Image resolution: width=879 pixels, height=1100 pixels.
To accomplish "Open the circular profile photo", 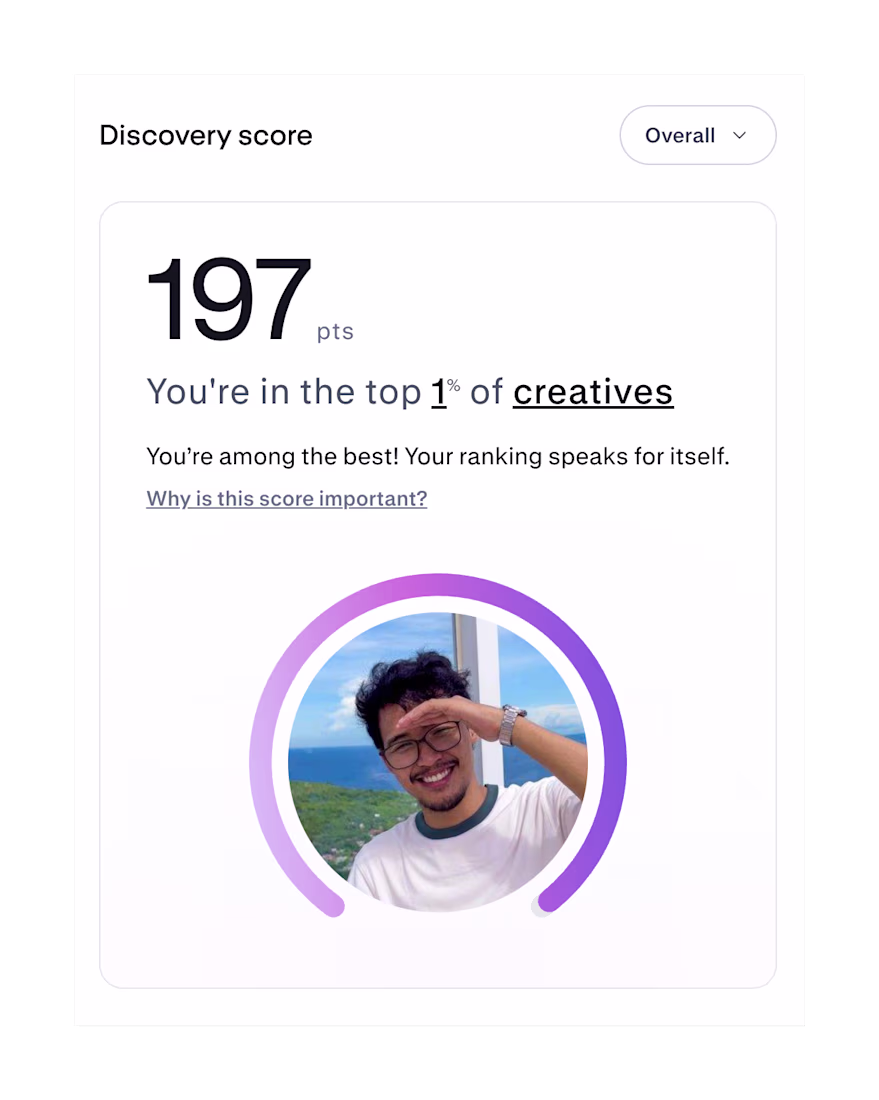I will pos(438,762).
